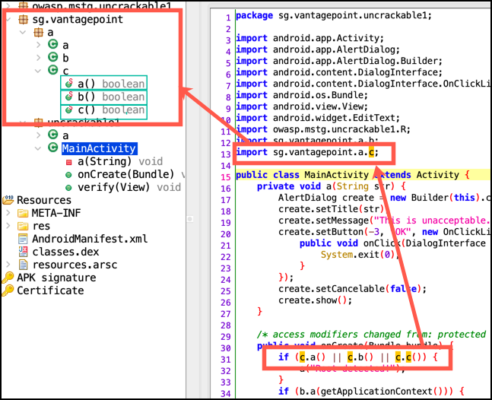492x400 pixels.
Task: Select class icon for class c
Action: (x=53, y=70)
